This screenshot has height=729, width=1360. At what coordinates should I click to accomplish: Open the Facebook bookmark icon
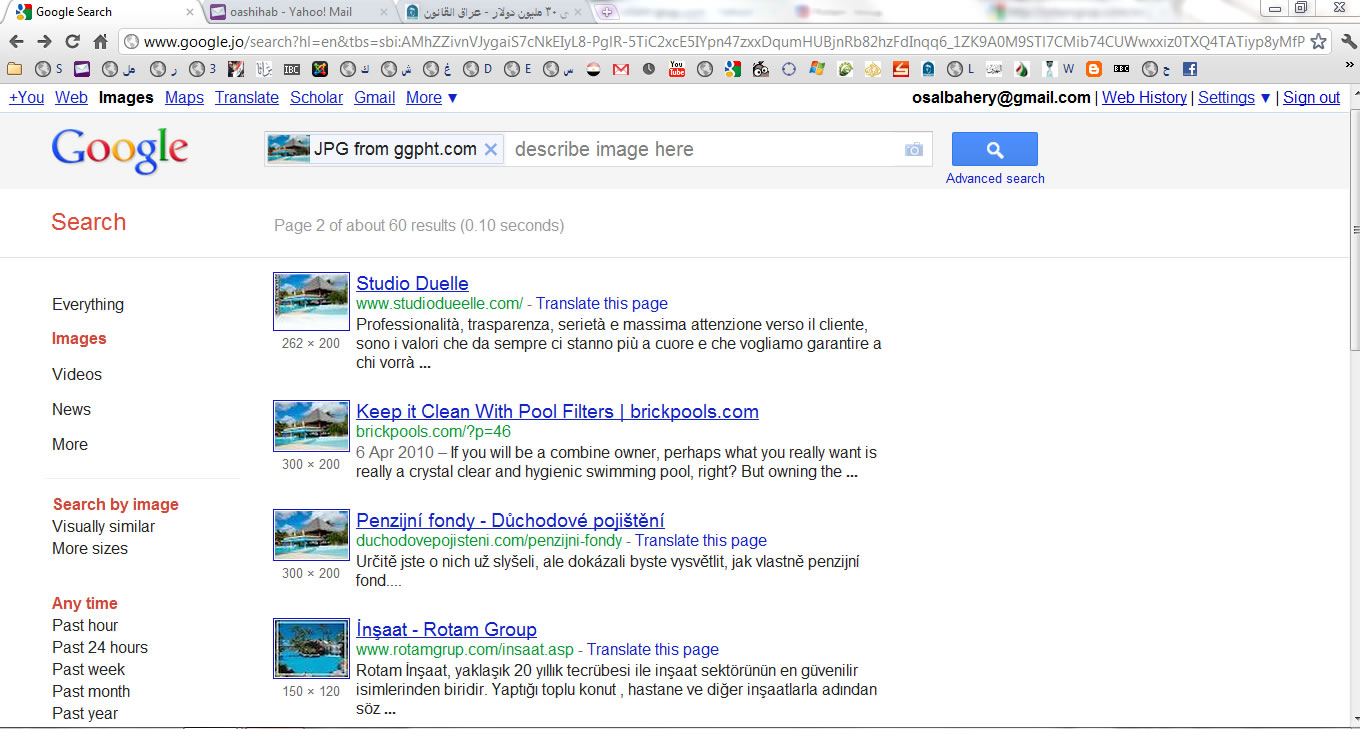(1189, 69)
